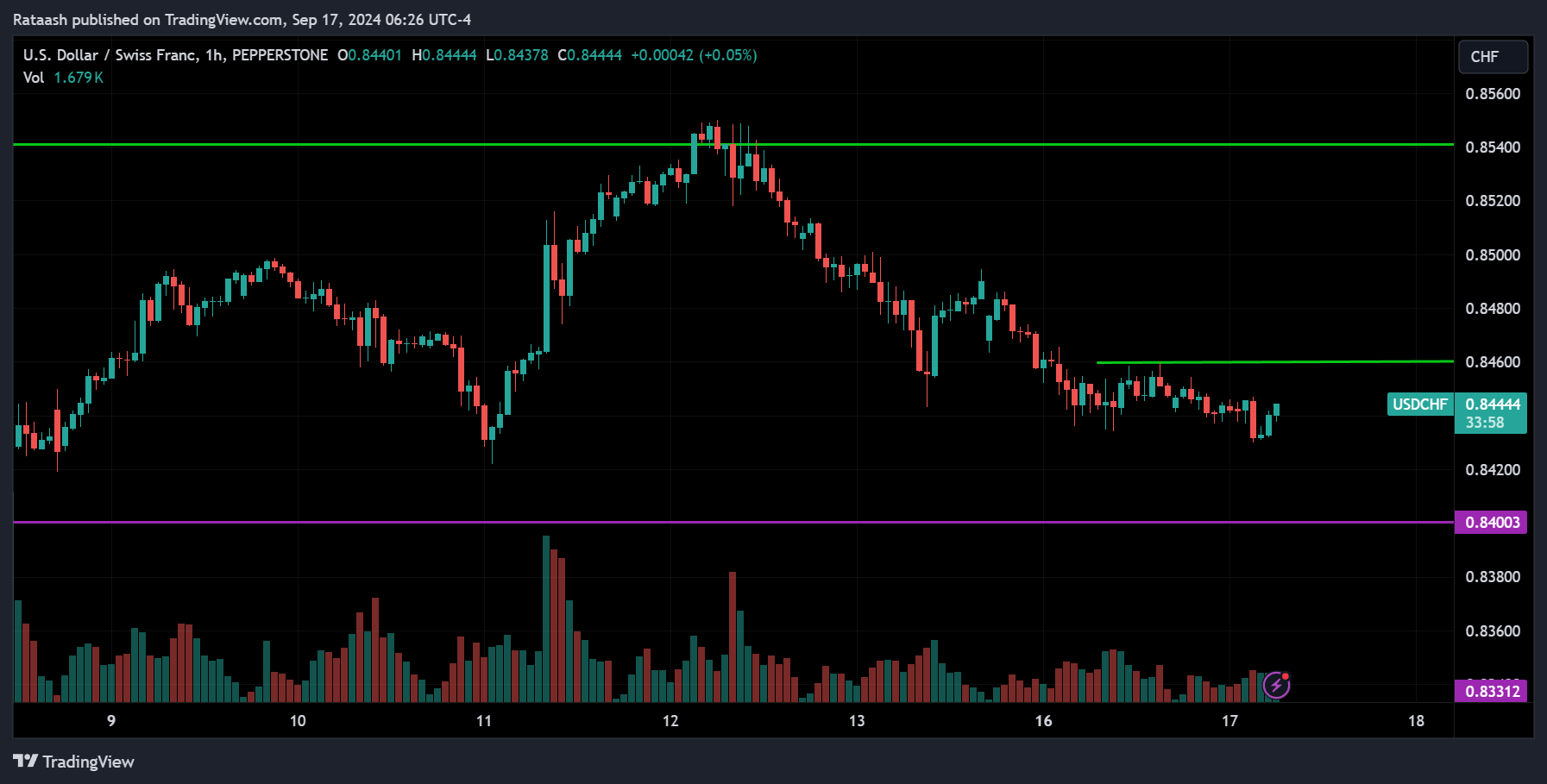Click date label 11 on the time axis
Screen dimensions: 1547x784
[484, 721]
